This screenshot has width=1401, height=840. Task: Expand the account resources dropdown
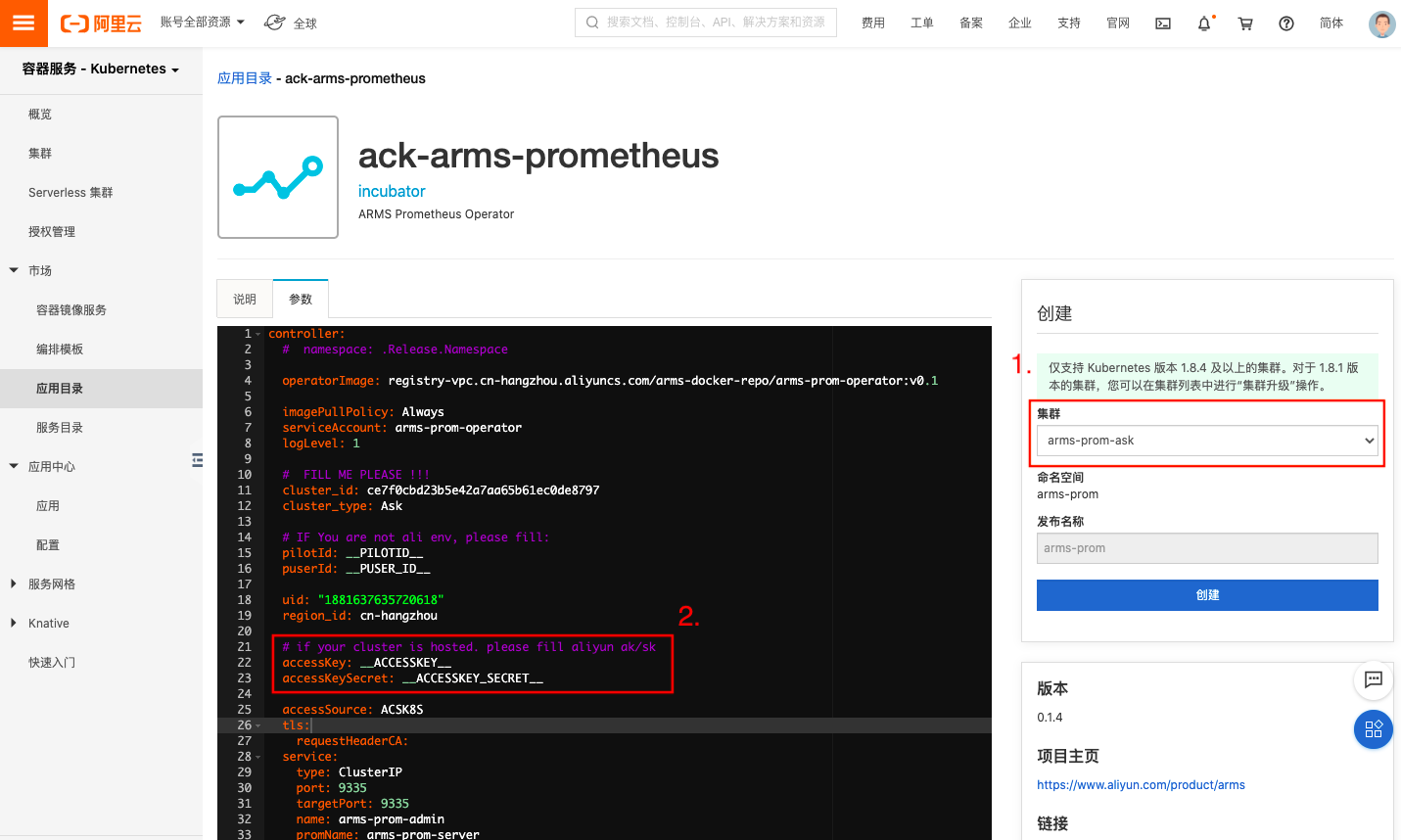click(x=203, y=22)
